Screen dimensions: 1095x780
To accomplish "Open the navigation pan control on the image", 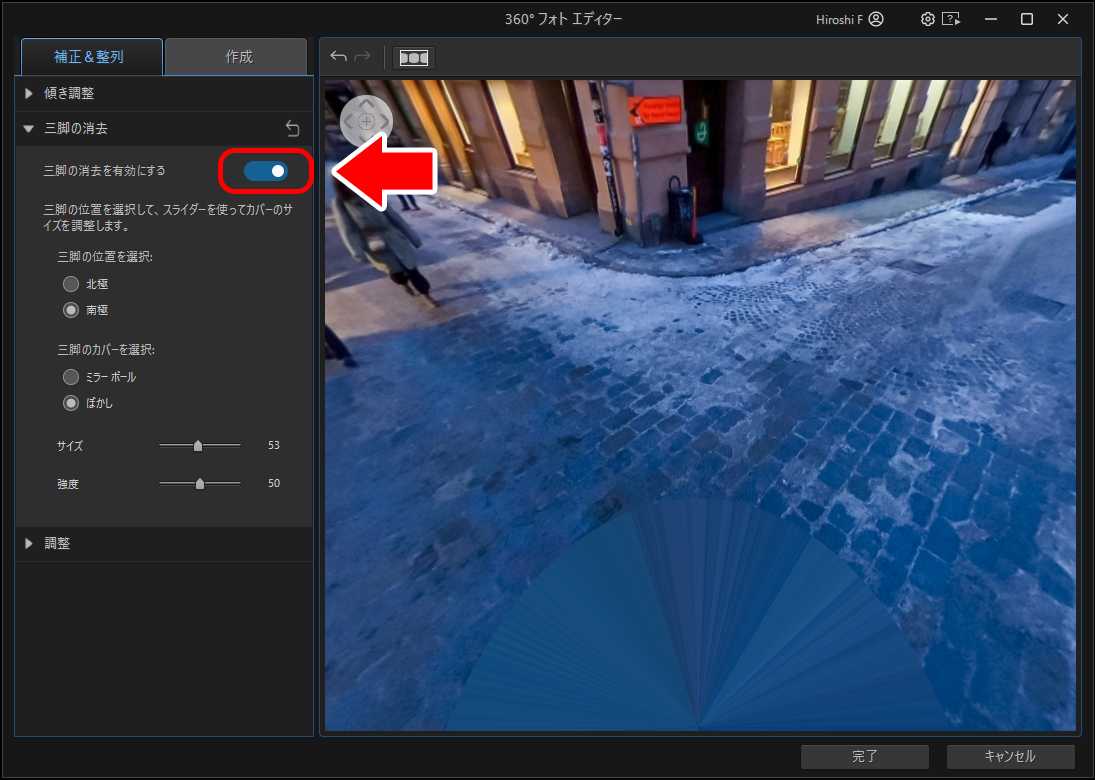I will pyautogui.click(x=367, y=120).
